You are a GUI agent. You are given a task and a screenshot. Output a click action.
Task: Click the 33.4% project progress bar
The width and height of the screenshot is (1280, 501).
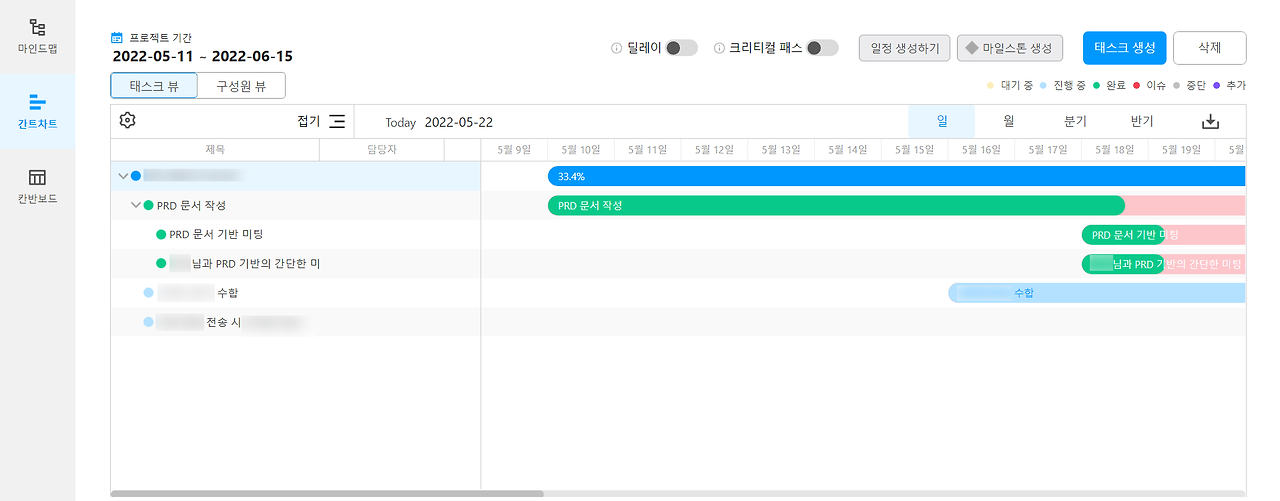coord(896,176)
